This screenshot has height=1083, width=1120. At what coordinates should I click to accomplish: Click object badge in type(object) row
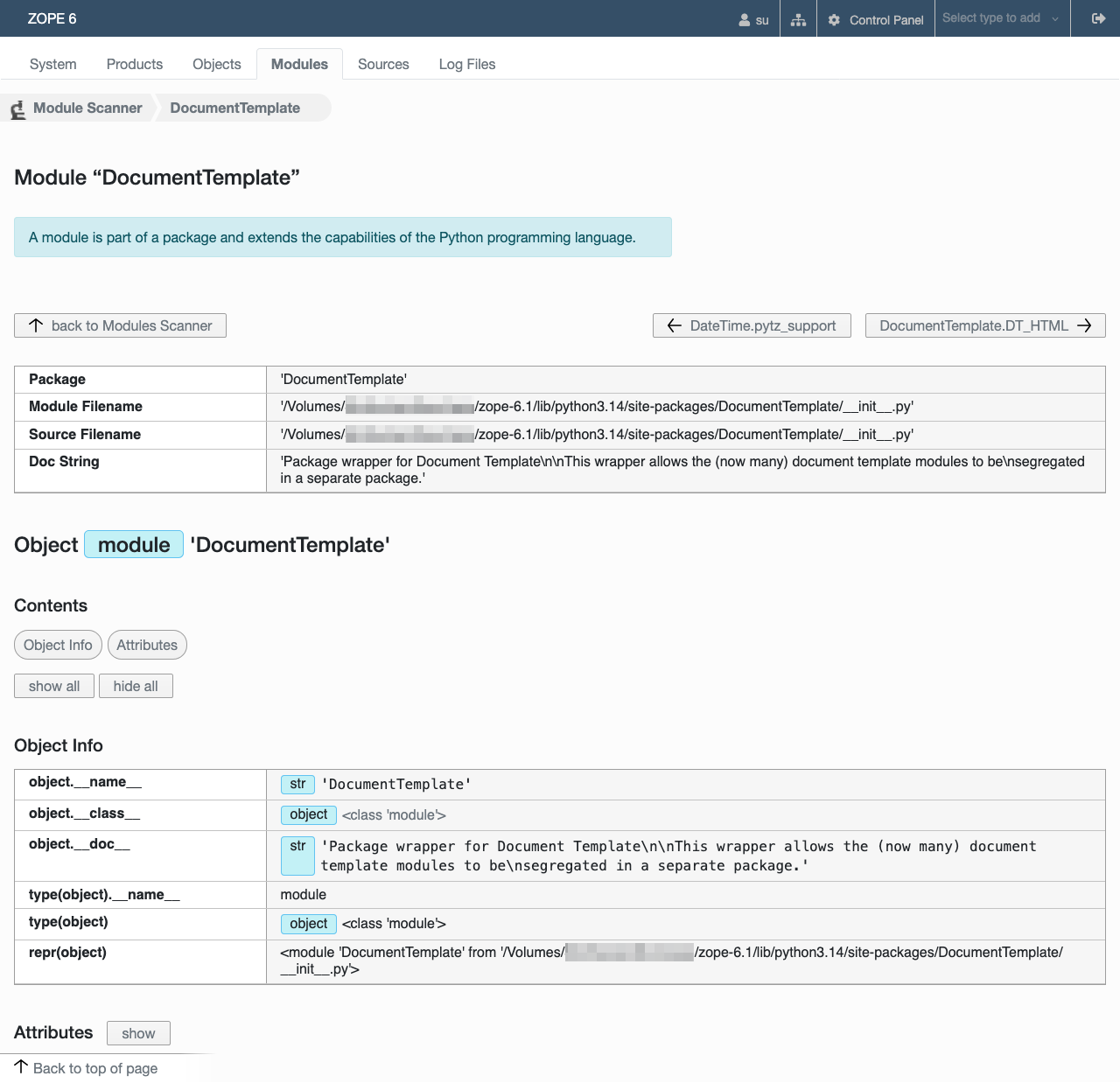pos(309,923)
